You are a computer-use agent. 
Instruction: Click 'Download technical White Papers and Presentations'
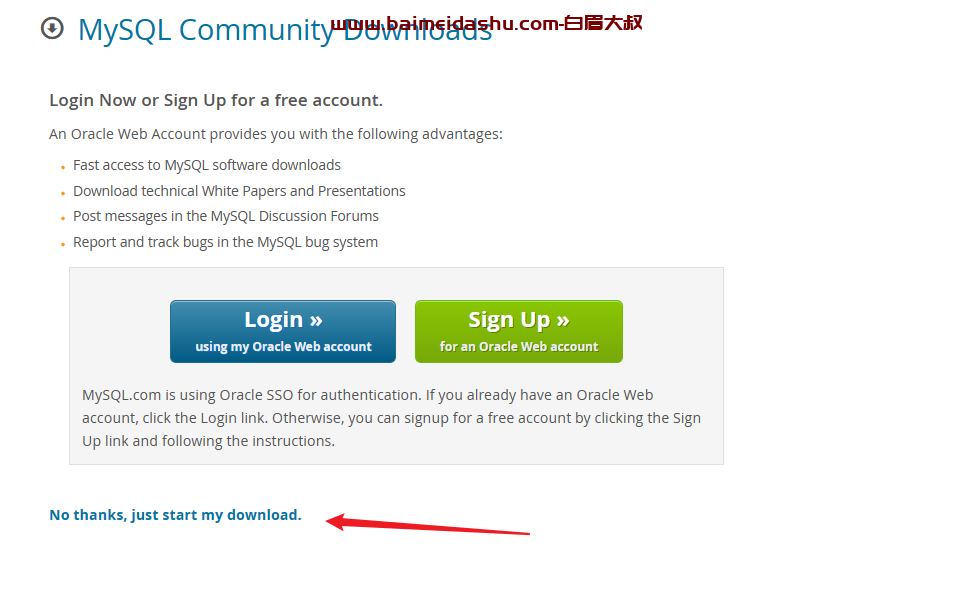pos(239,191)
